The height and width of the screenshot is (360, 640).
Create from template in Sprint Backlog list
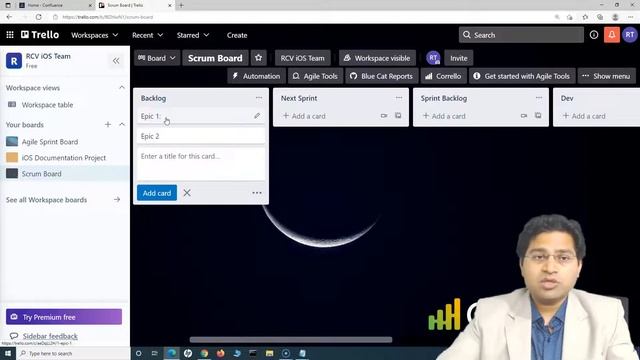pyautogui.click(x=538, y=116)
